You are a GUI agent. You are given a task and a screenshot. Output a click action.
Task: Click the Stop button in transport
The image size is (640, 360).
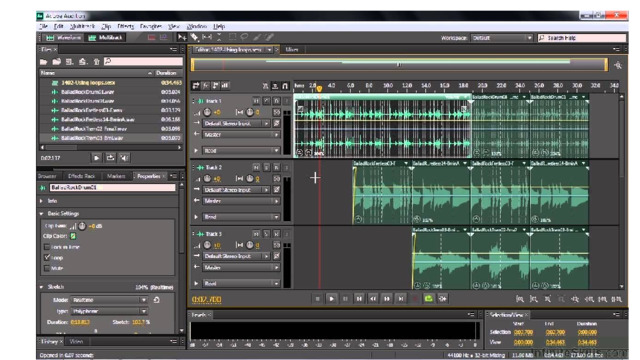click(x=318, y=299)
